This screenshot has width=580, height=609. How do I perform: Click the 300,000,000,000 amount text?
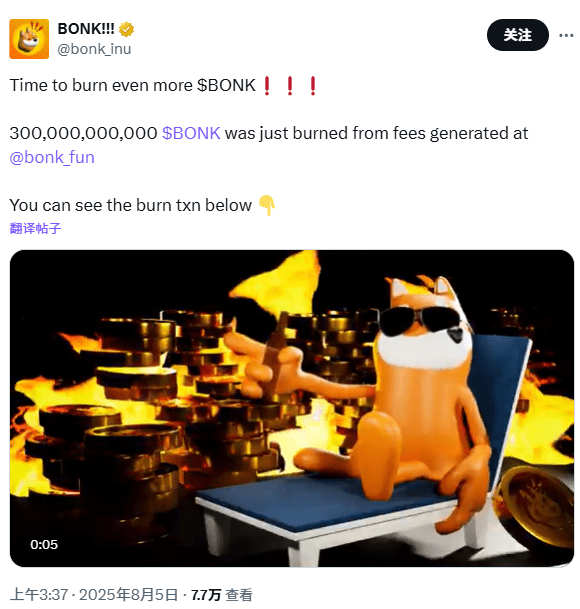pyautogui.click(x=83, y=133)
